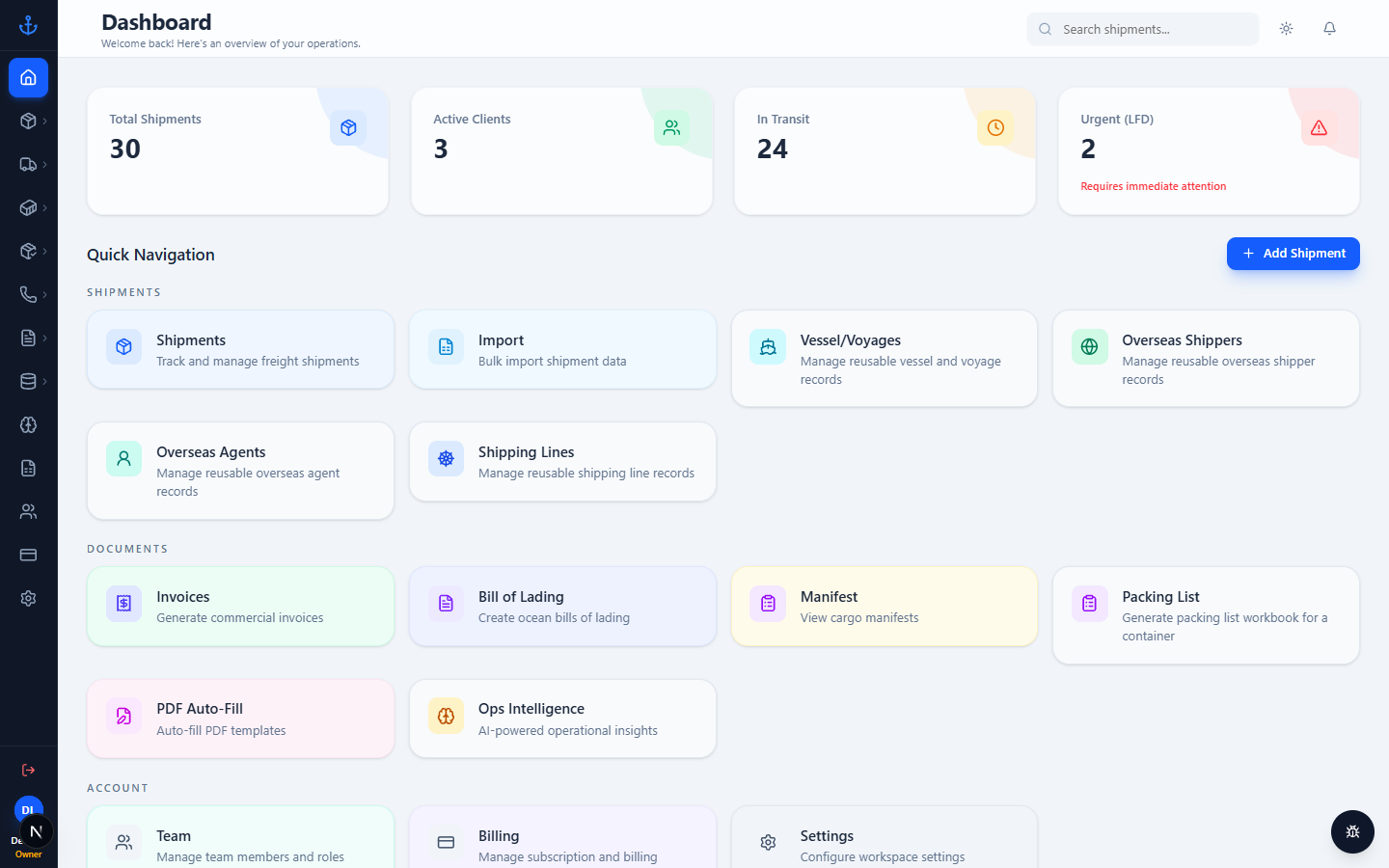The image size is (1389, 868).
Task: Click the Urgent LFD warning triangle icon
Action: [x=1319, y=127]
